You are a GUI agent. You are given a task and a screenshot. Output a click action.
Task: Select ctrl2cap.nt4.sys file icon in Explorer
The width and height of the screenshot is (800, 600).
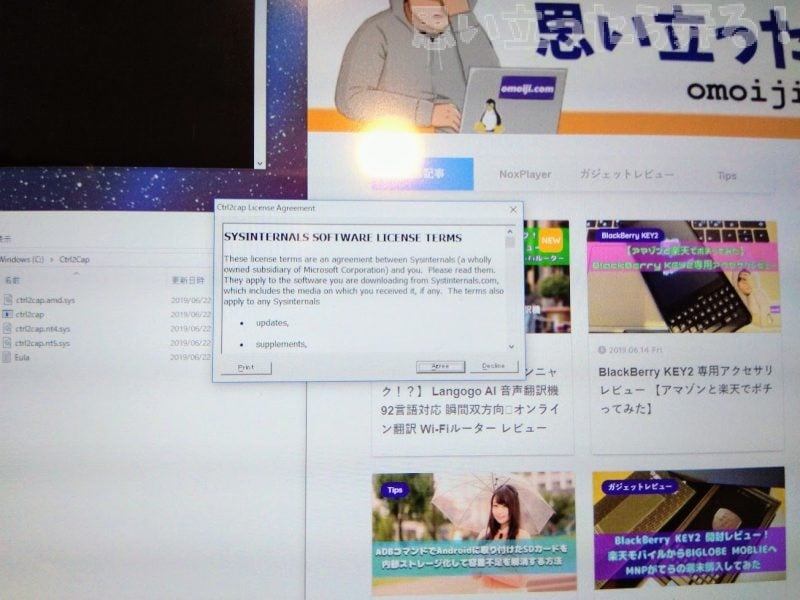(x=7, y=329)
